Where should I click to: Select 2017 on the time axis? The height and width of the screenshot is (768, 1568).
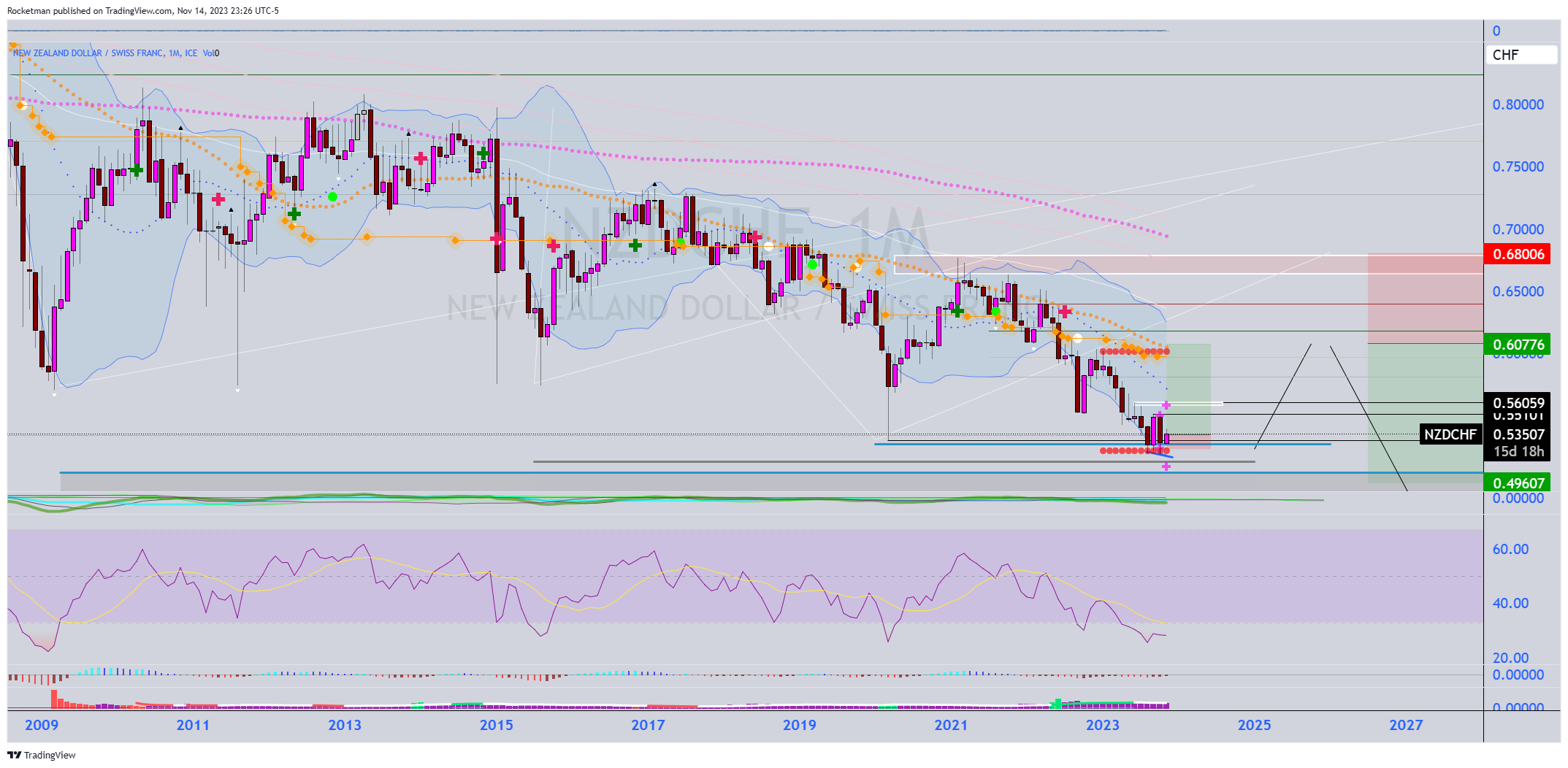click(648, 725)
